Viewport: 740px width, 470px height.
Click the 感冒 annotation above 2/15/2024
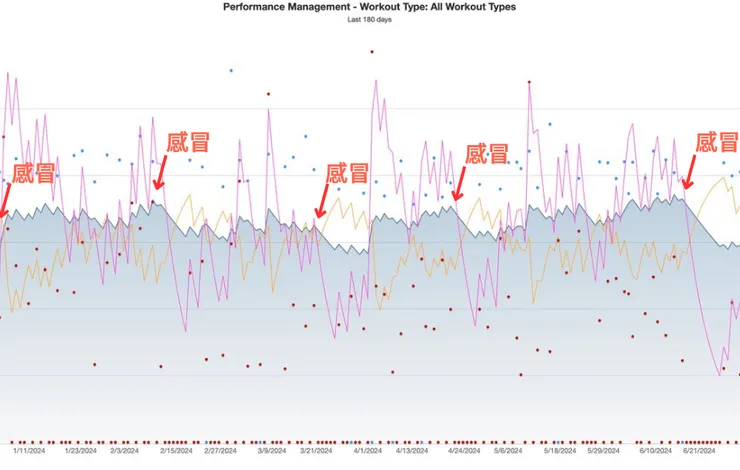(x=188, y=142)
